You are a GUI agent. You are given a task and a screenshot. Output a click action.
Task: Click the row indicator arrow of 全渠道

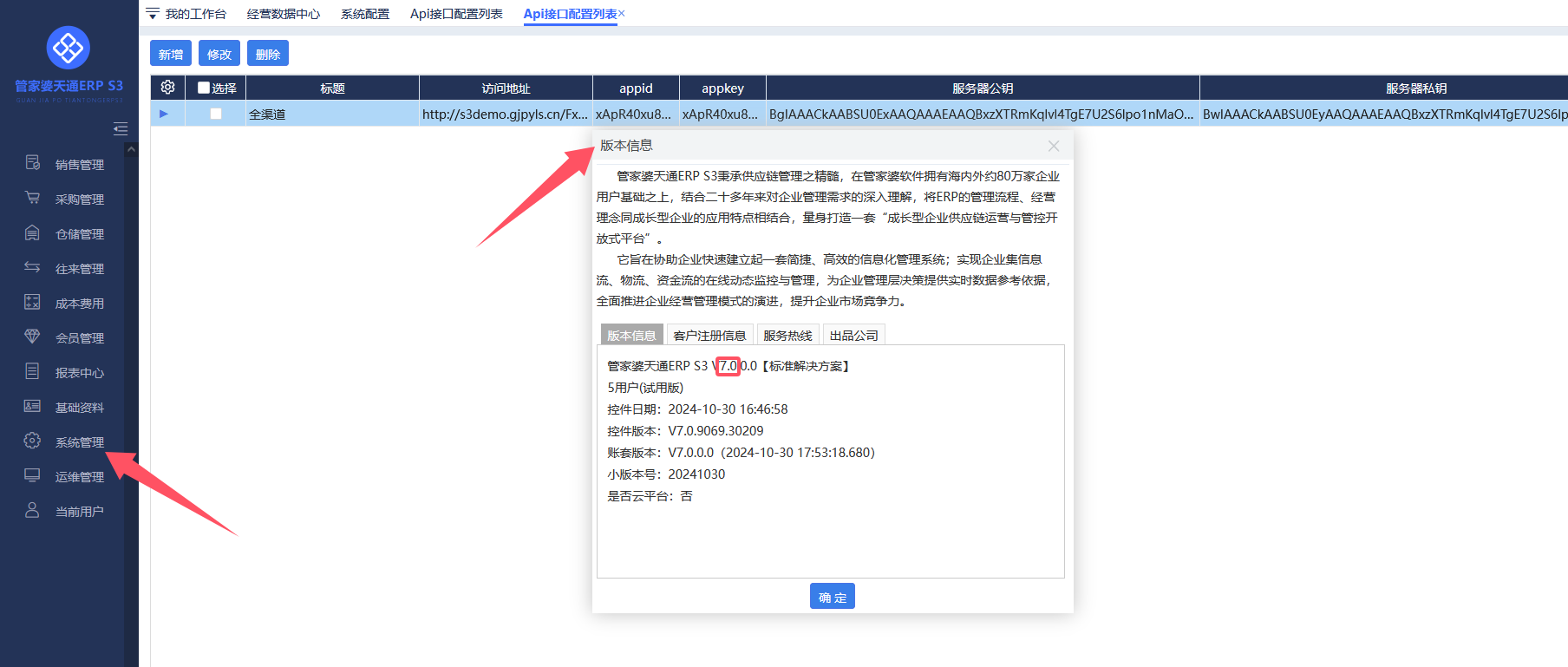(164, 114)
